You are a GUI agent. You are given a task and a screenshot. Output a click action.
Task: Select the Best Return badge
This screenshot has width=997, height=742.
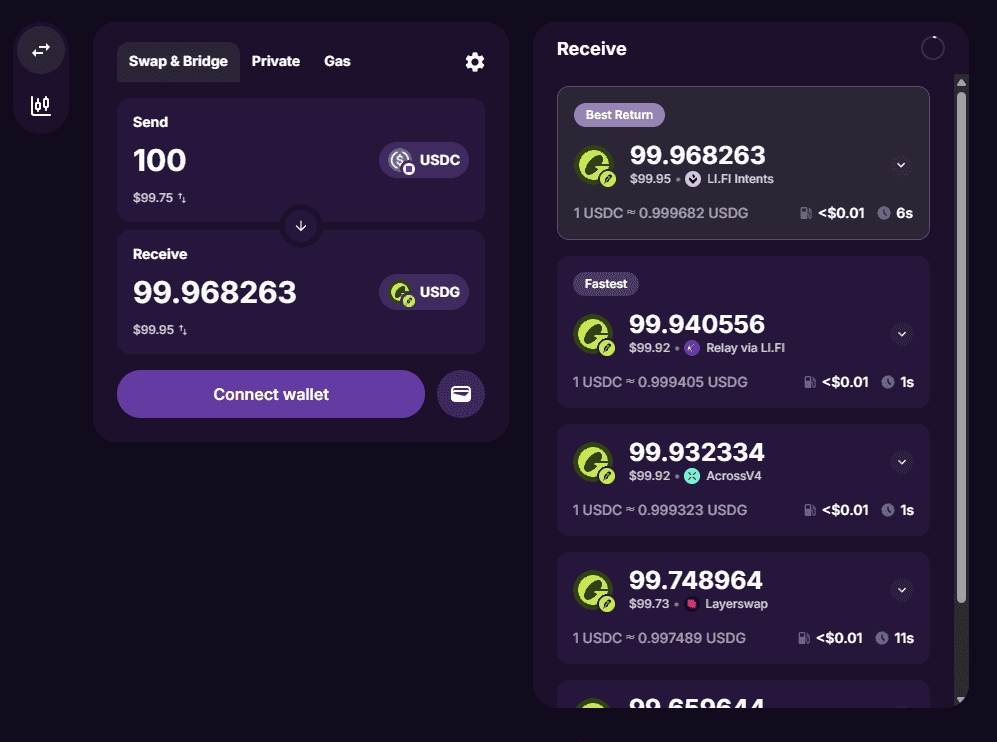click(x=619, y=115)
